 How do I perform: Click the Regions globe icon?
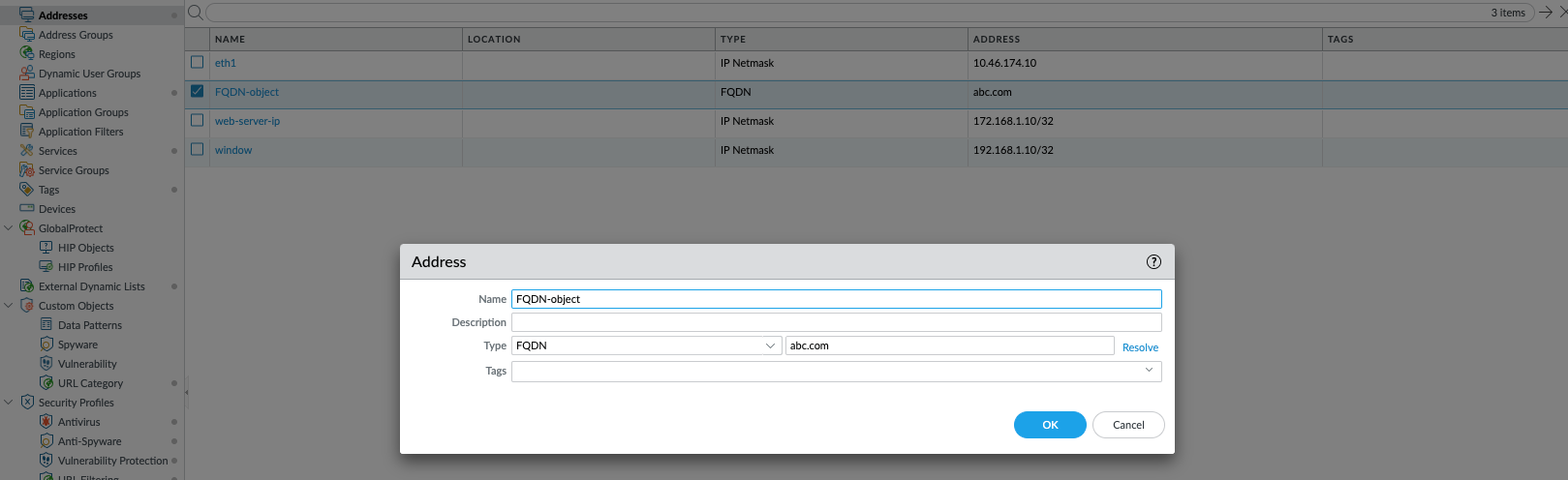click(x=27, y=54)
